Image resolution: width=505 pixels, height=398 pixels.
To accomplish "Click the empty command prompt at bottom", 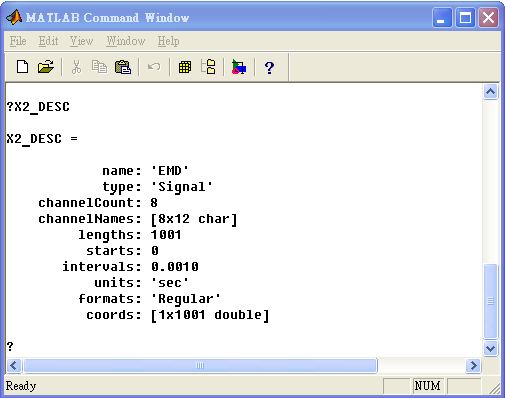I will point(10,347).
